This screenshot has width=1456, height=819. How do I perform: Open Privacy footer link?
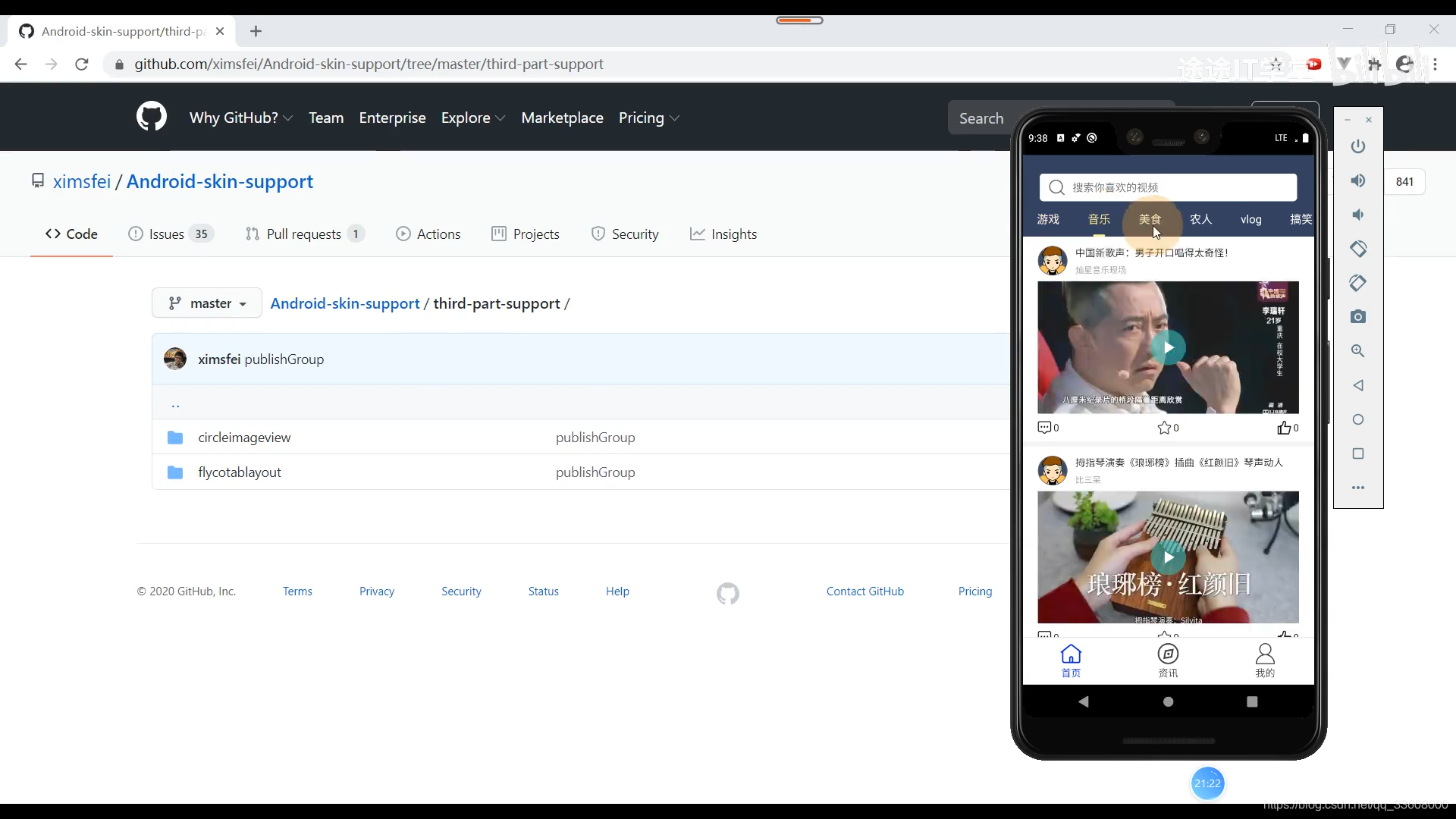tap(377, 591)
